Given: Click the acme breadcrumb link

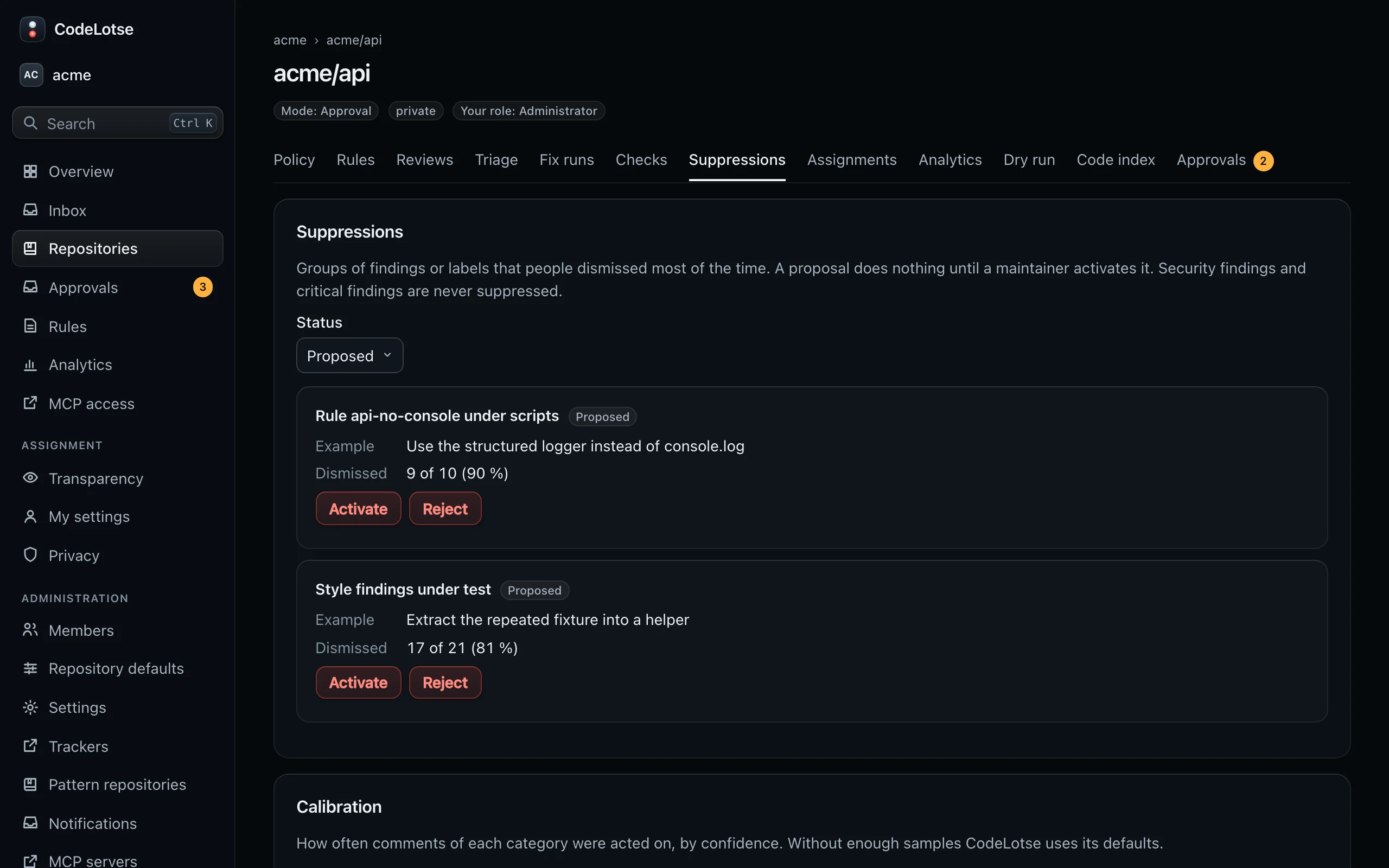Looking at the screenshot, I should [290, 40].
